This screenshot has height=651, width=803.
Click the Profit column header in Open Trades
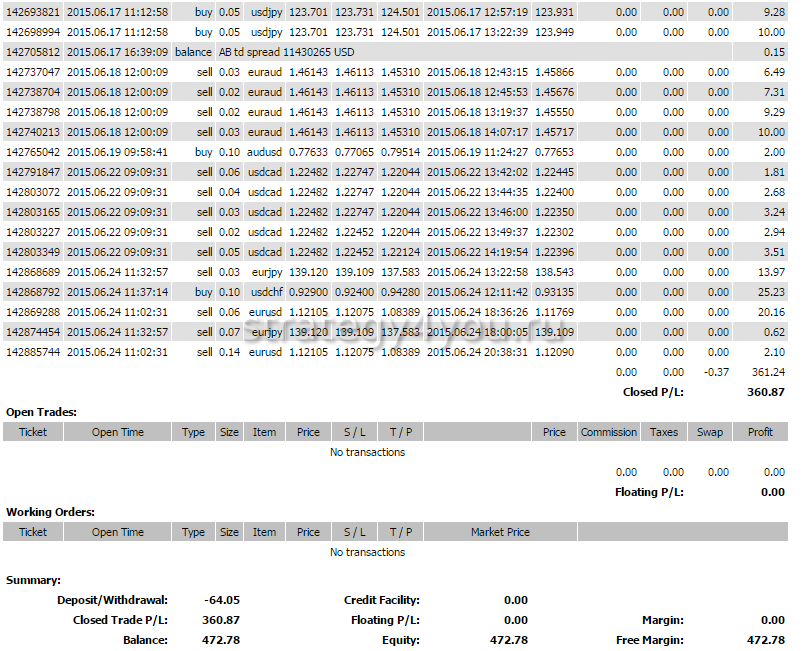[760, 432]
